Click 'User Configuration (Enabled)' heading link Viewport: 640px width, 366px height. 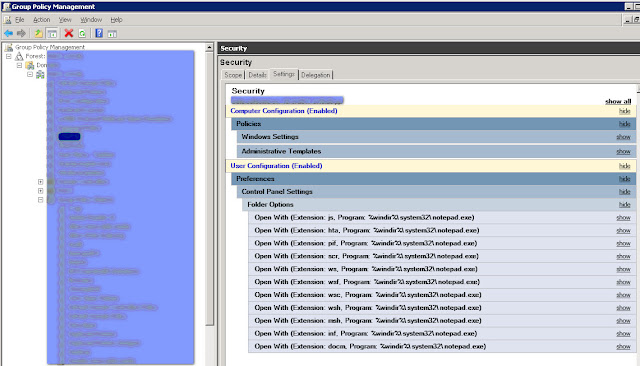[276, 166]
